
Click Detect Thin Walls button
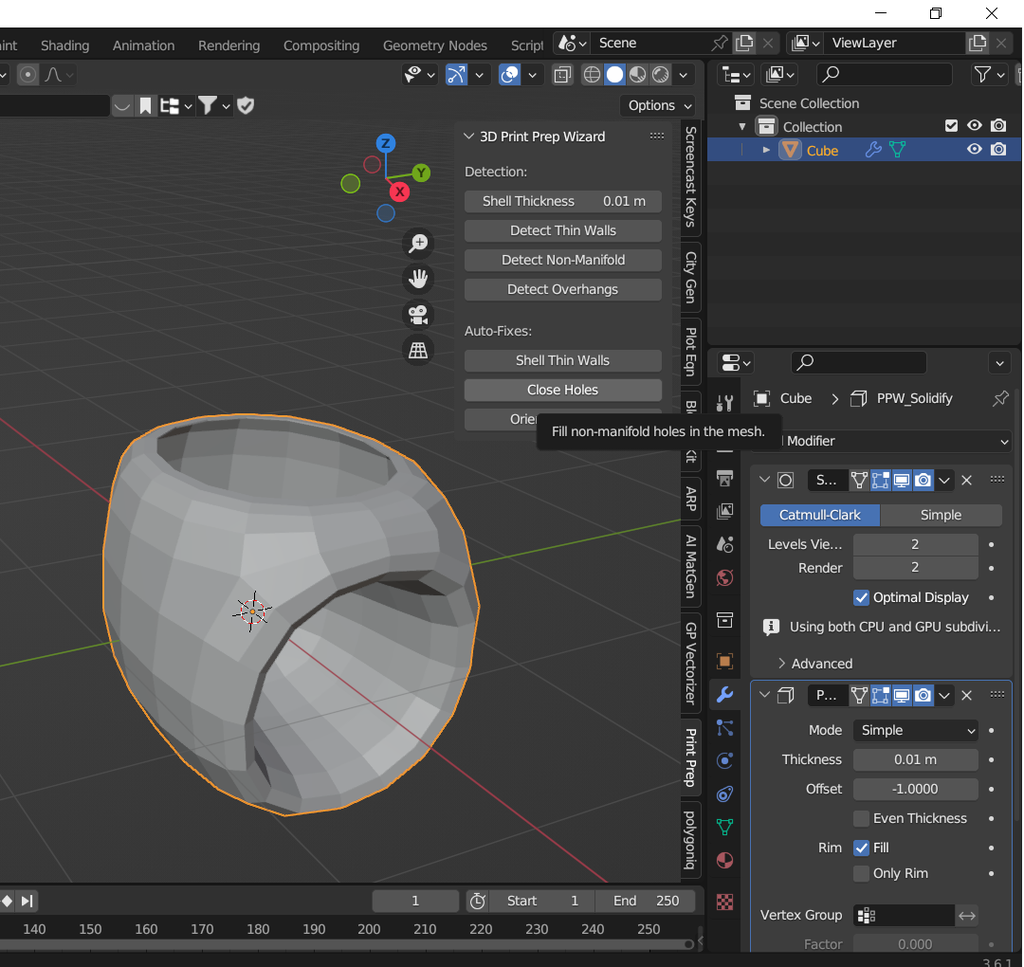[563, 230]
